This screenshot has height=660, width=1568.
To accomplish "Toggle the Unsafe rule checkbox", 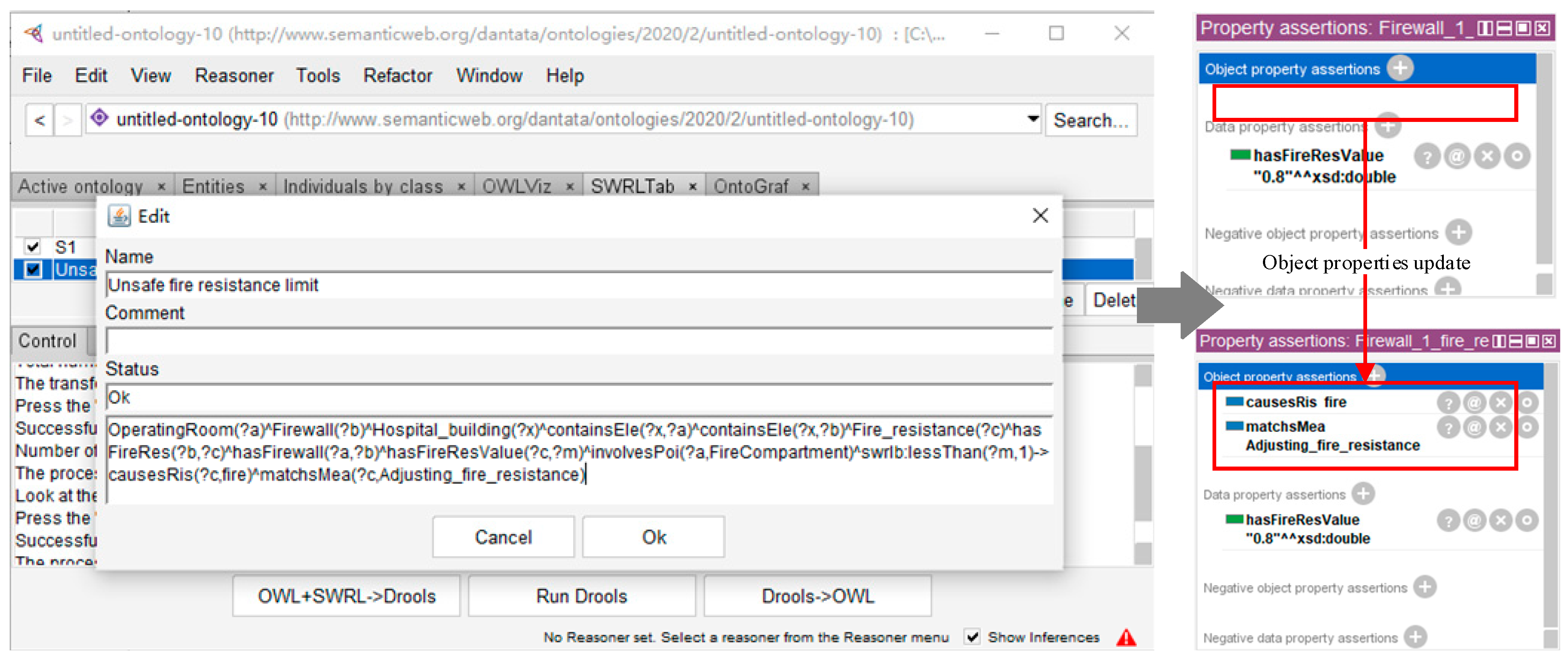I will pos(33,269).
